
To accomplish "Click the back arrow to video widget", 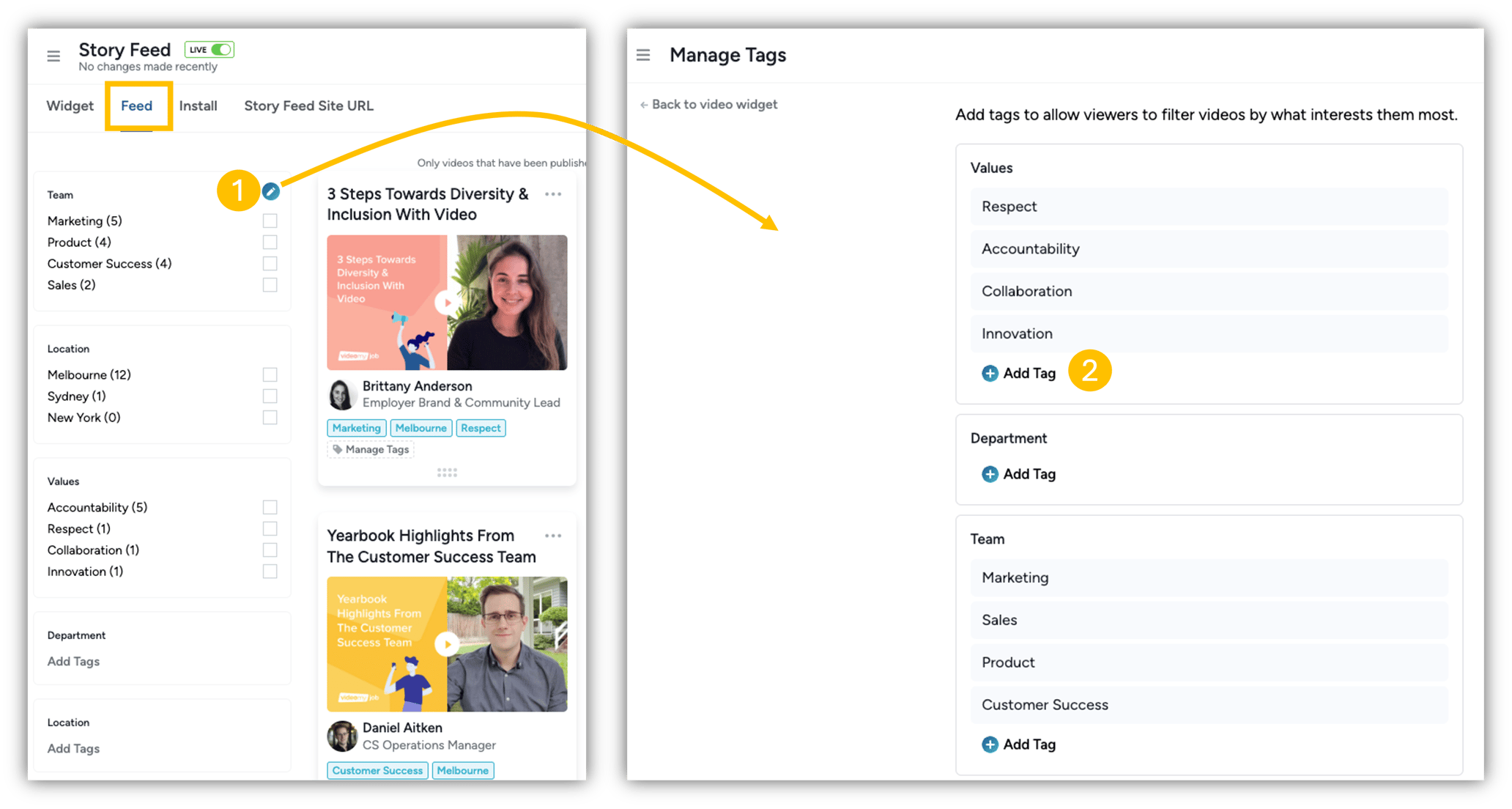I will [x=643, y=104].
